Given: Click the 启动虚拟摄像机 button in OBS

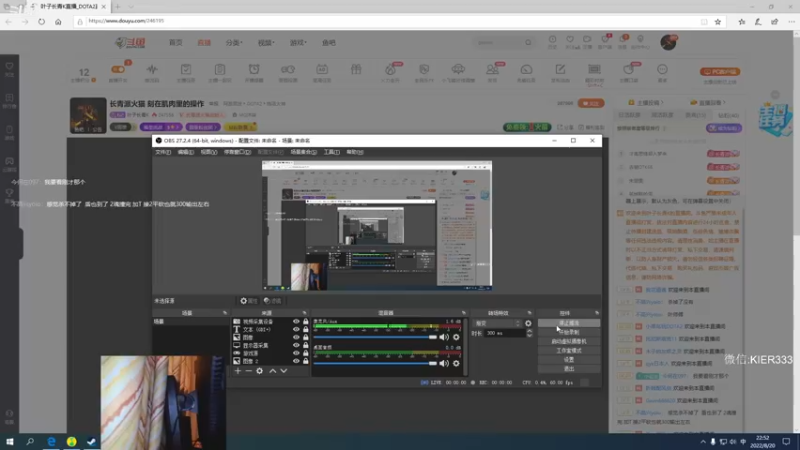Looking at the screenshot, I should click(569, 341).
